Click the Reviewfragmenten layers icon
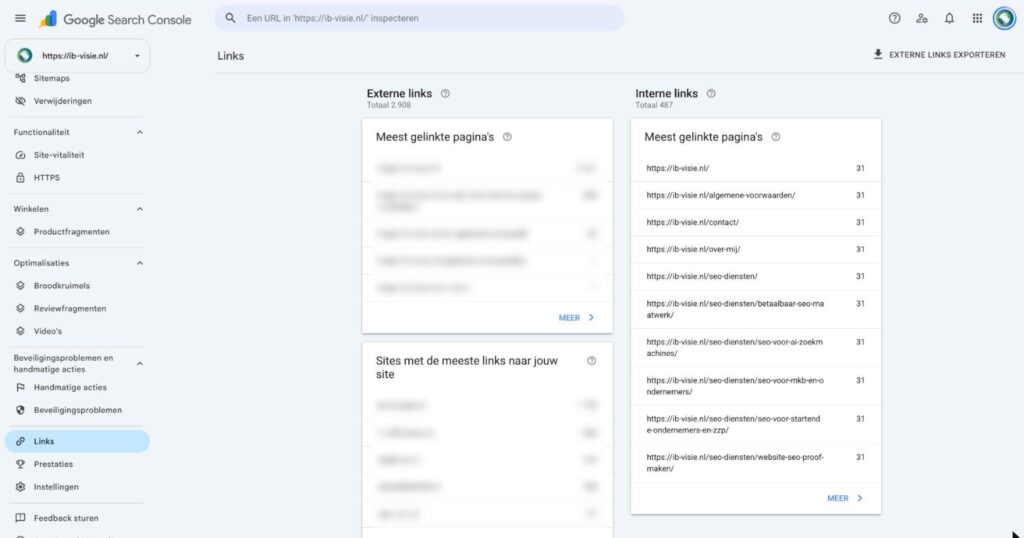1024x538 pixels. coord(20,308)
